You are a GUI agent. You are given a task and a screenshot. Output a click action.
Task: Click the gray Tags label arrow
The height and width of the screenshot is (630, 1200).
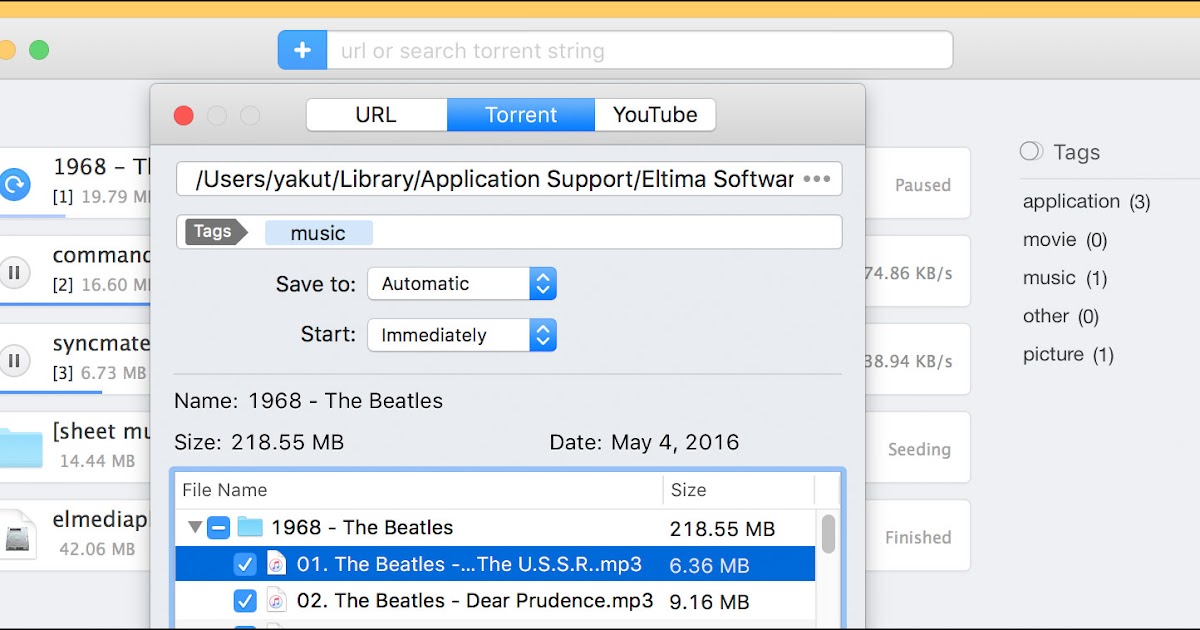pos(216,232)
